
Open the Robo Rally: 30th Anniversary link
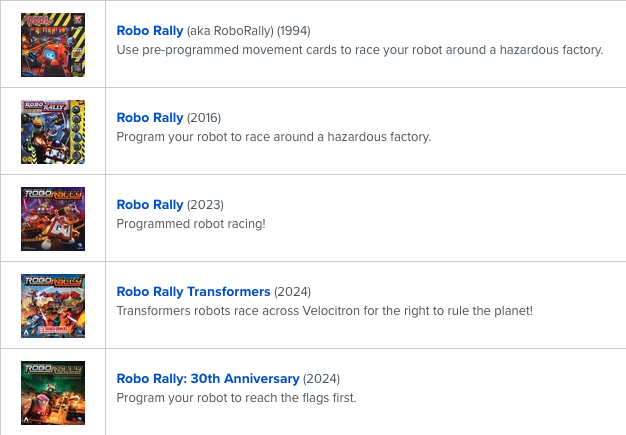[x=208, y=379]
